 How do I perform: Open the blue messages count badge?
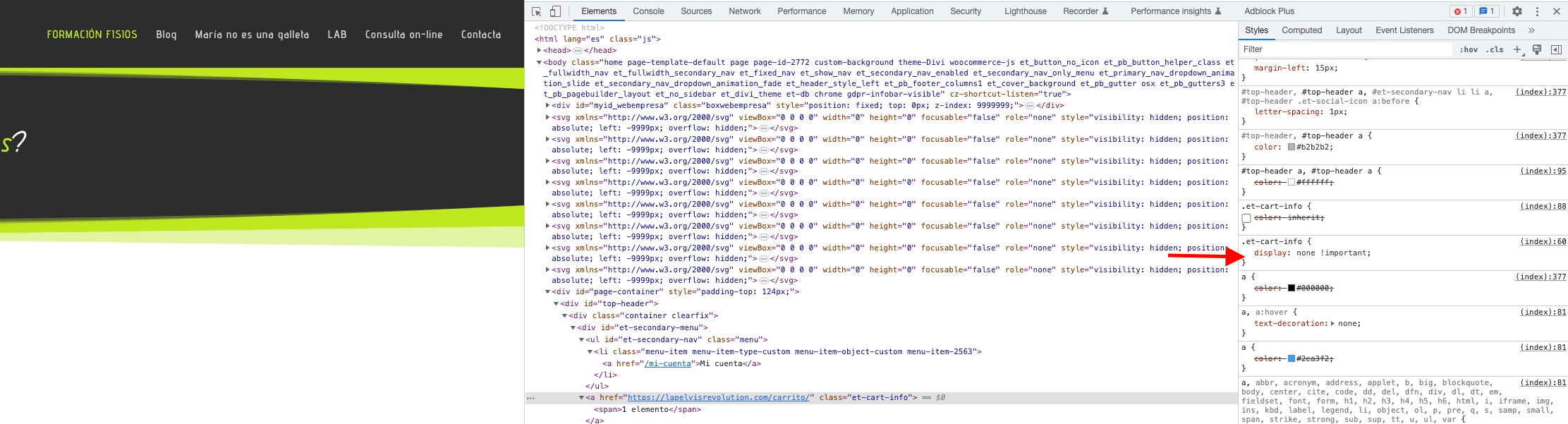[1488, 11]
